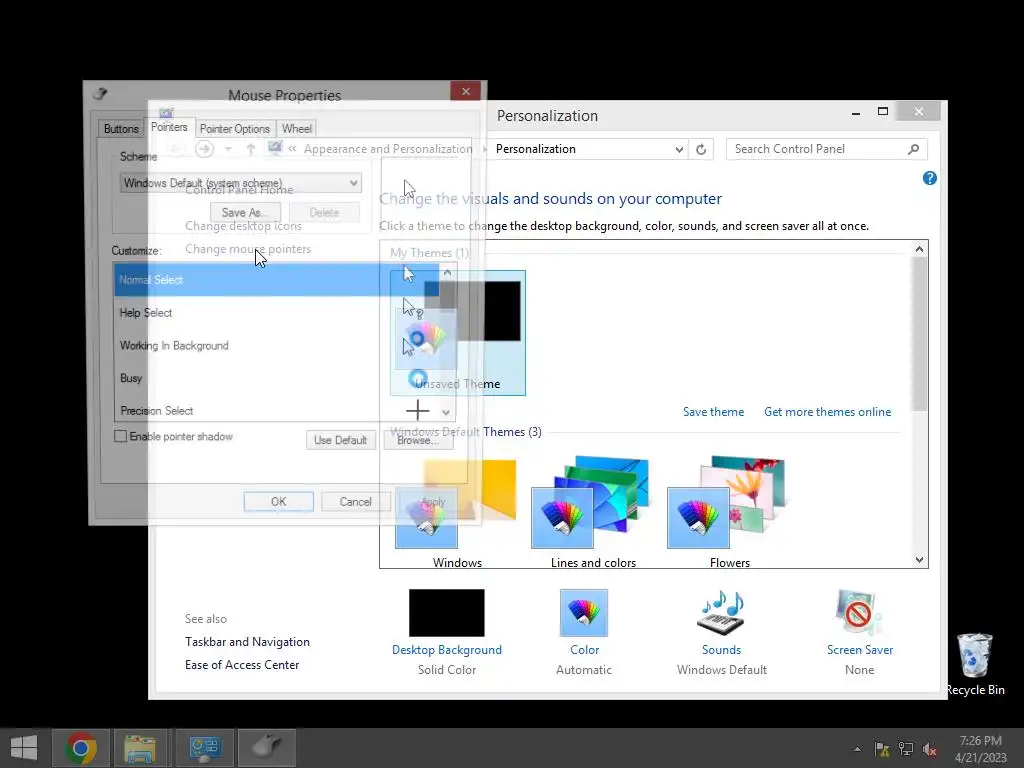1024x768 pixels.
Task: Open Color settings icon
Action: [x=584, y=613]
